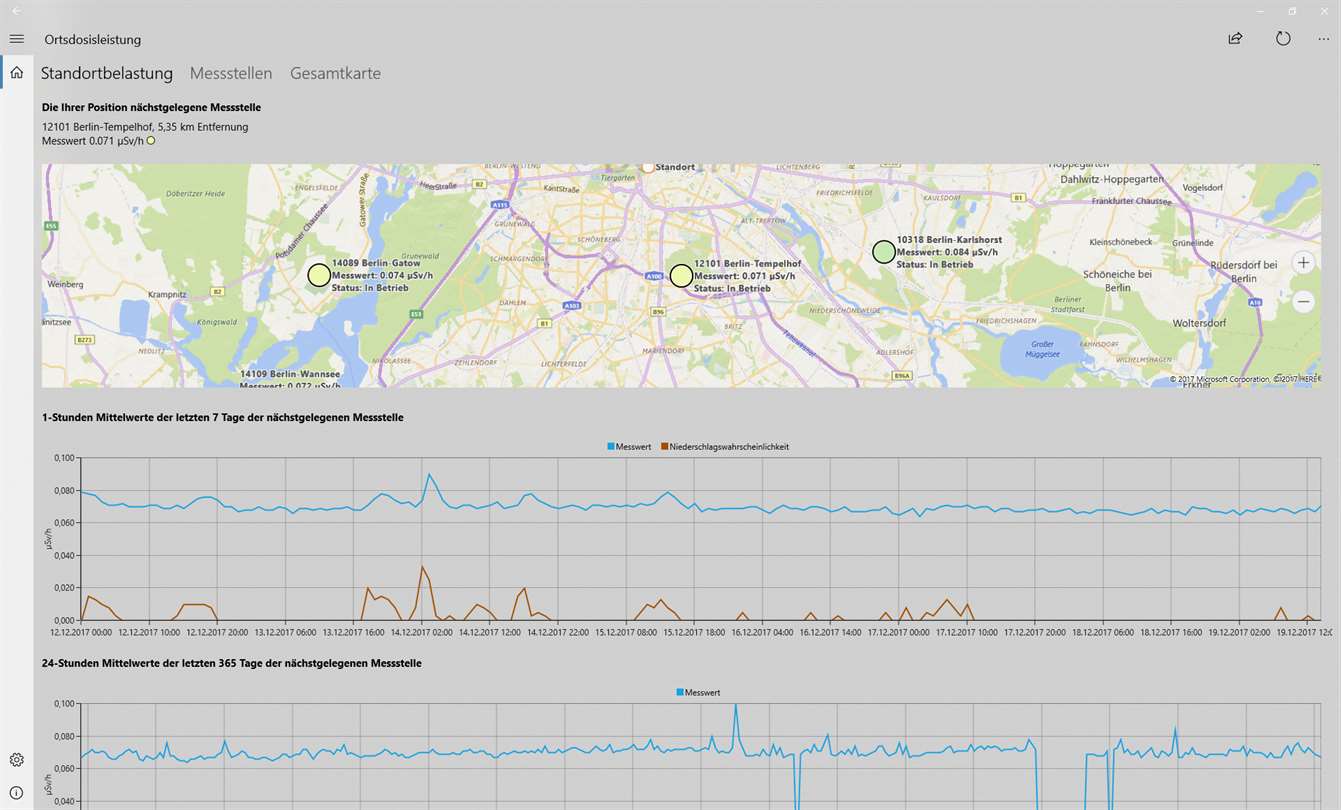Click Messwert legend in the 7-day chart
Screen dimensions: 1341x810
click(x=629, y=447)
